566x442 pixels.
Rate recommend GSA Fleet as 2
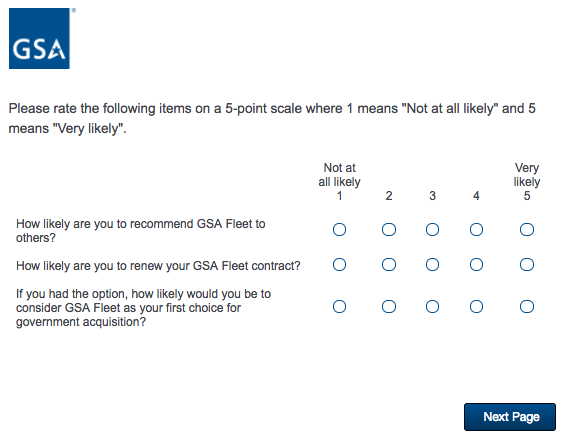[389, 229]
